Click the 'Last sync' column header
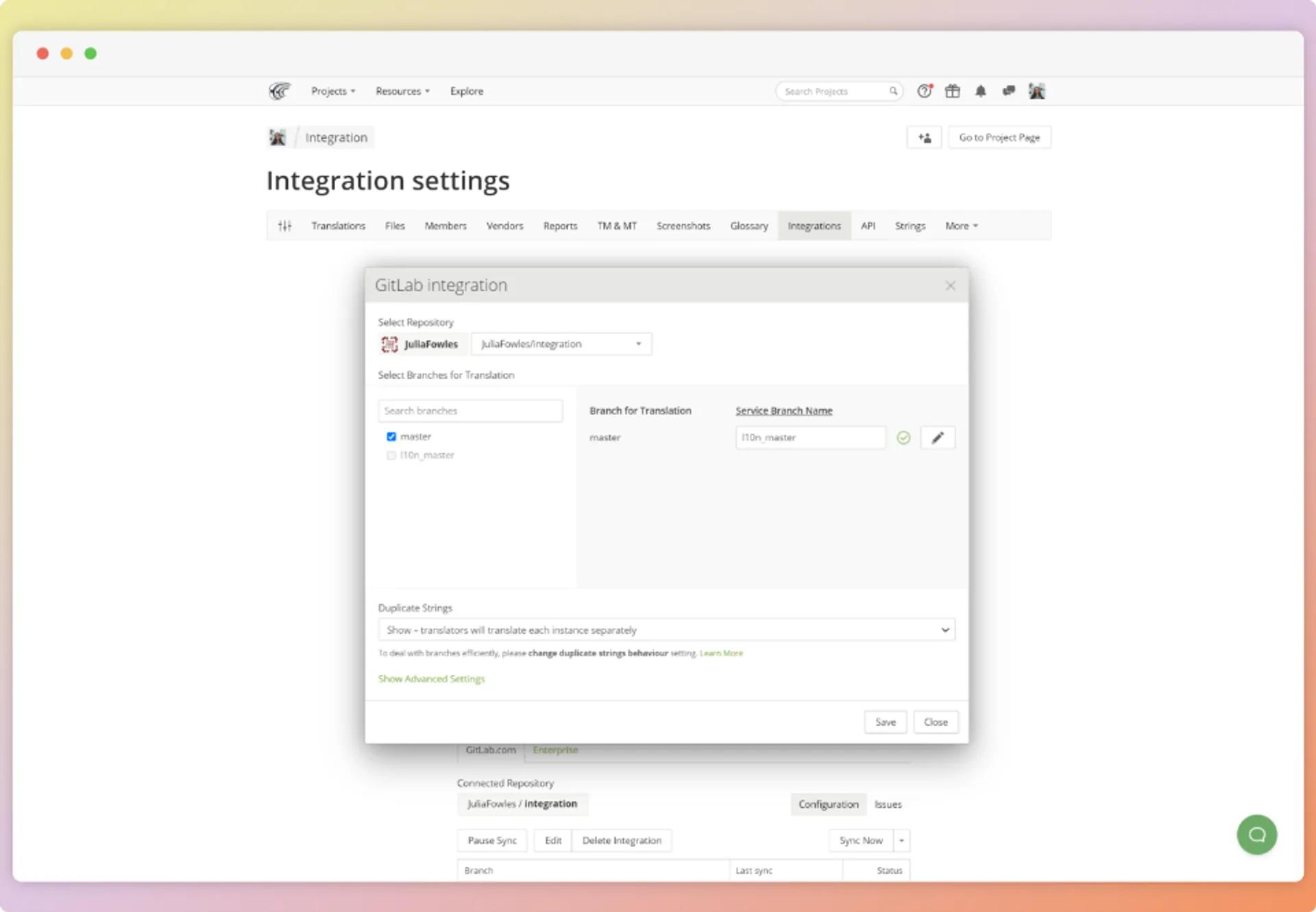1316x912 pixels. click(x=754, y=871)
